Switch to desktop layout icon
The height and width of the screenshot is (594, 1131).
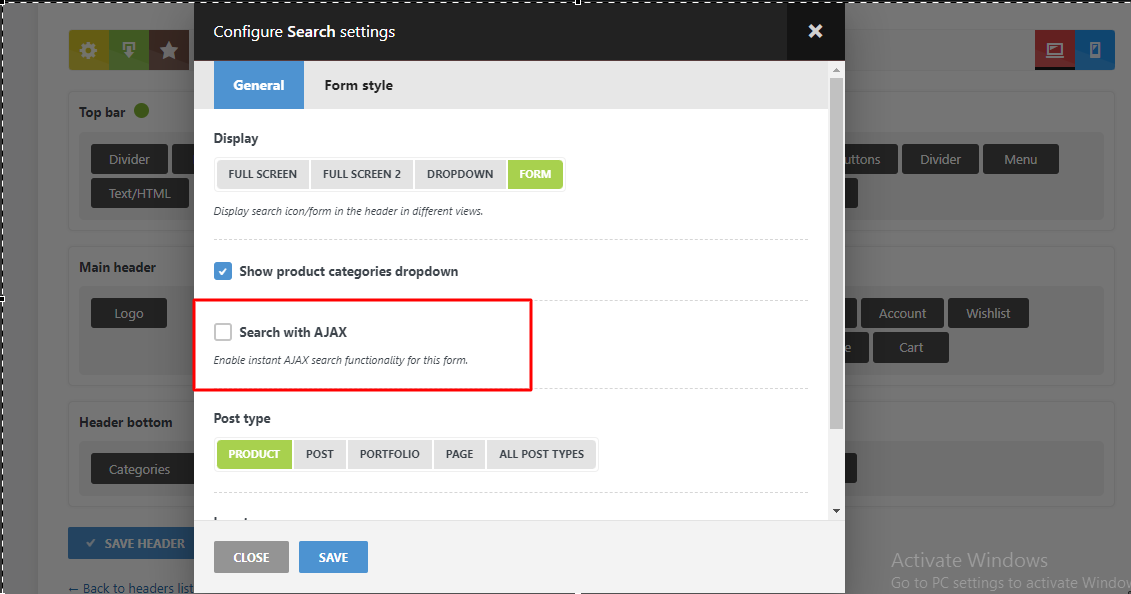pyautogui.click(x=1055, y=50)
